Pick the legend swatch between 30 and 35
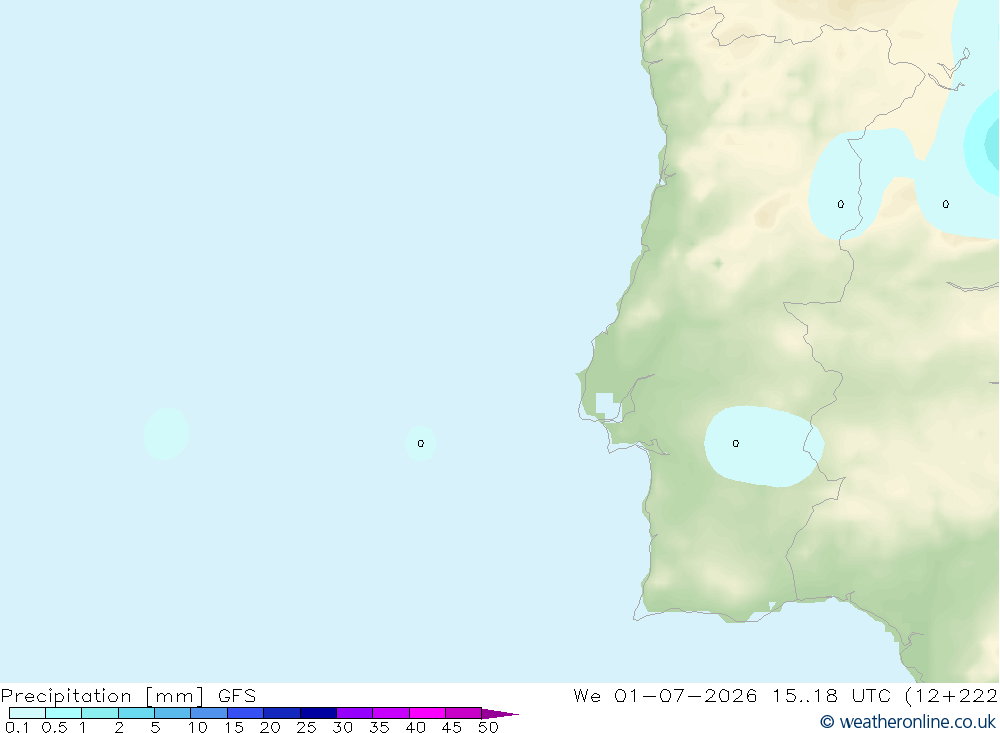Image resolution: width=1000 pixels, height=733 pixels. (x=355, y=713)
